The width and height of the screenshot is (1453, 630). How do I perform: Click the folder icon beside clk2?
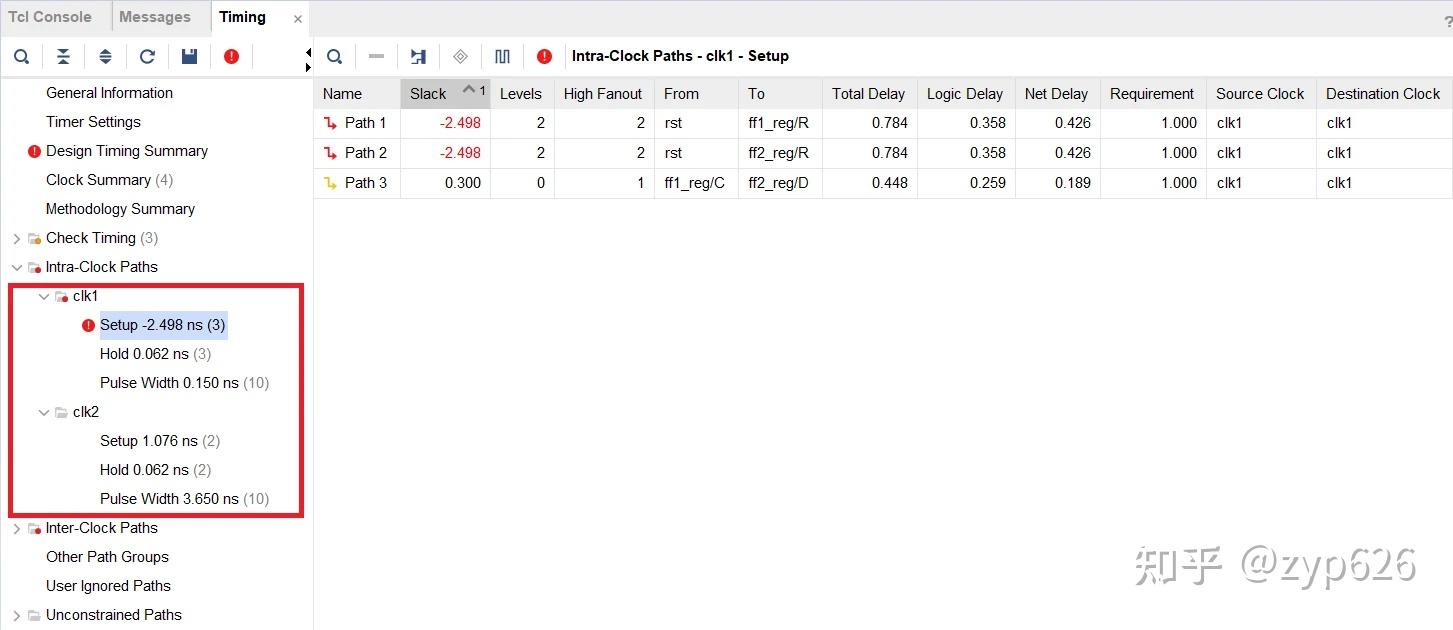click(x=61, y=412)
